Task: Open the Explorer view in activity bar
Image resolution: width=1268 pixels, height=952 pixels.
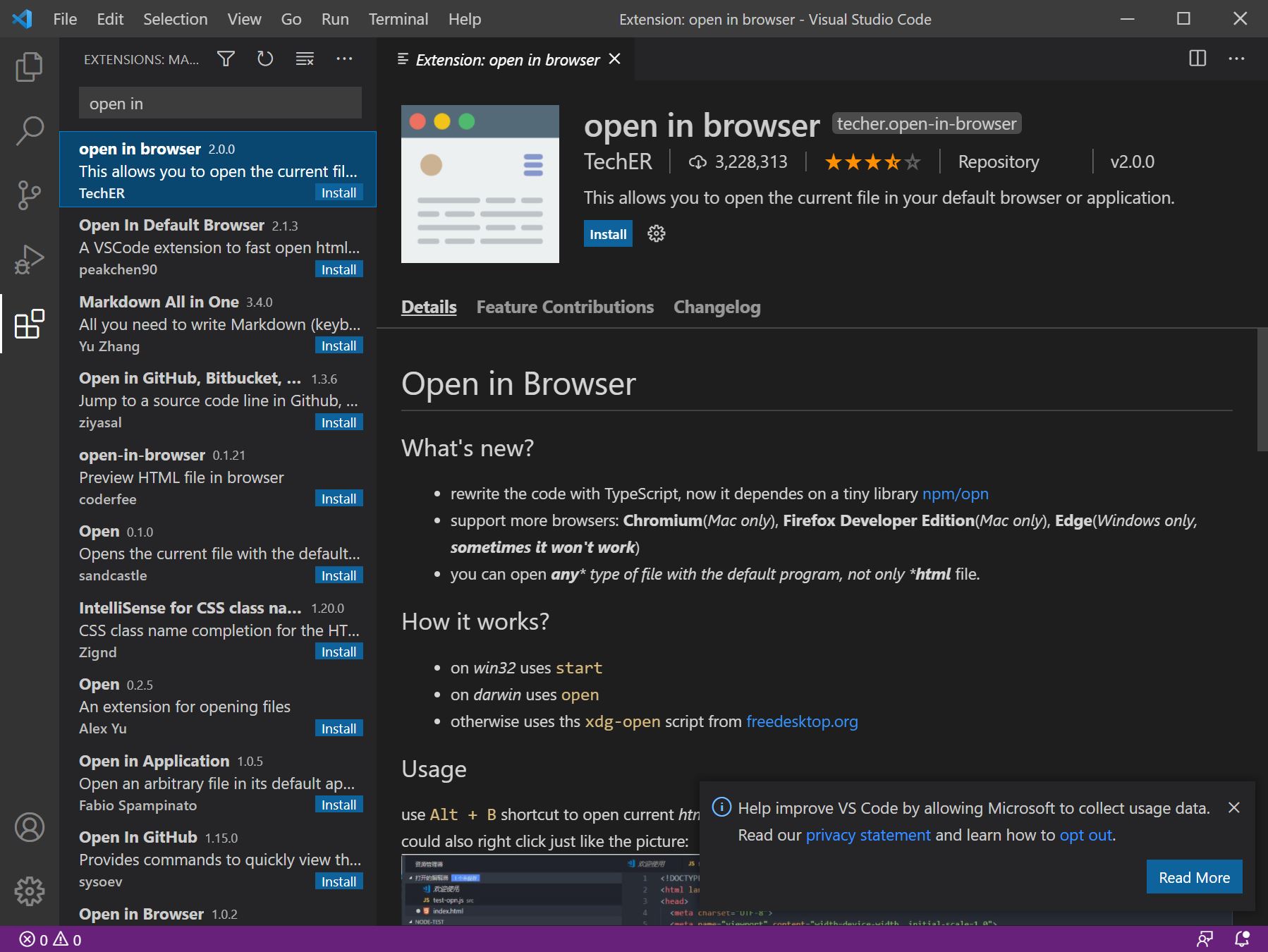Action: pos(29,66)
